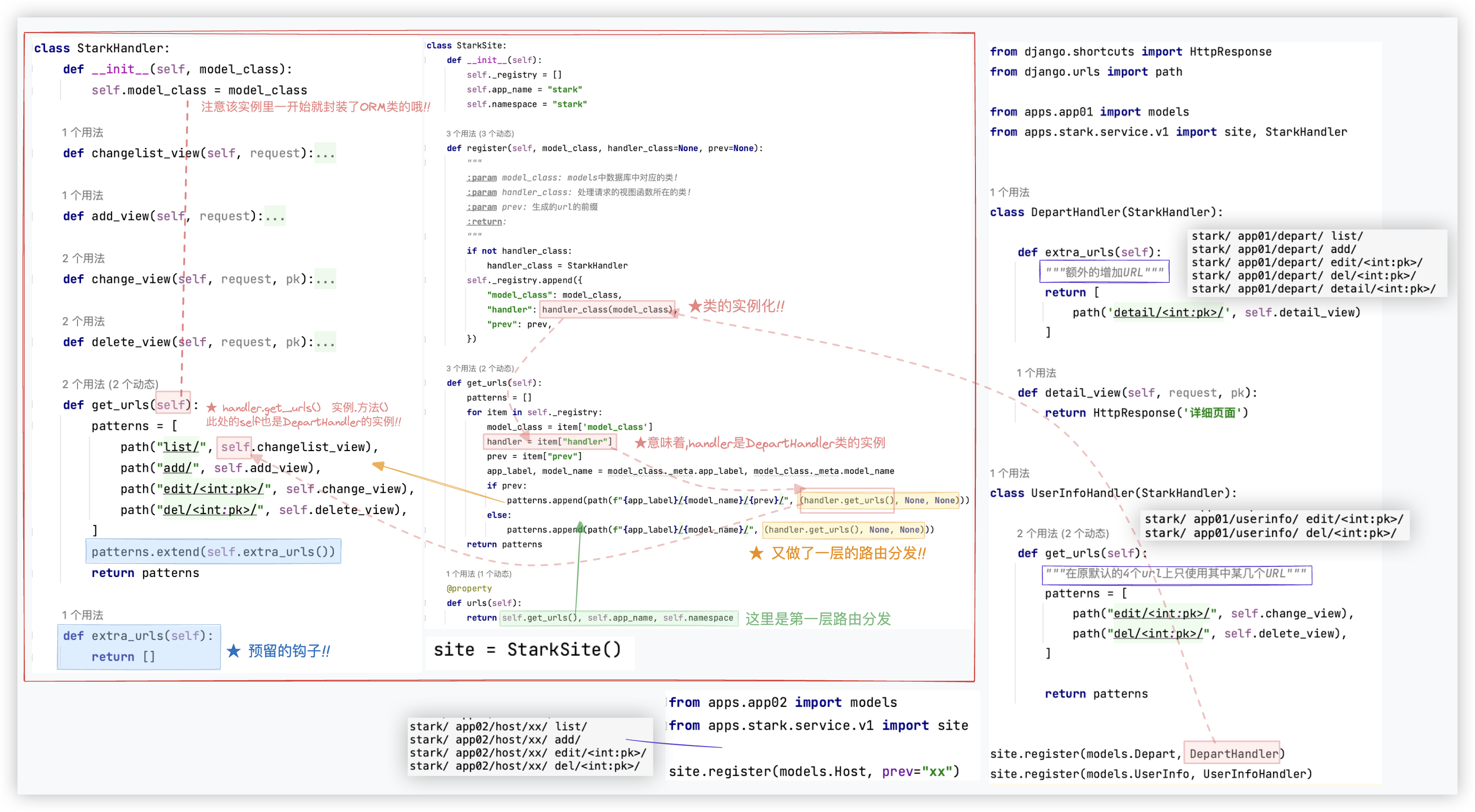
Task: Click the 'detail/<int:pk>/' underlined path string
Action: 1168,312
